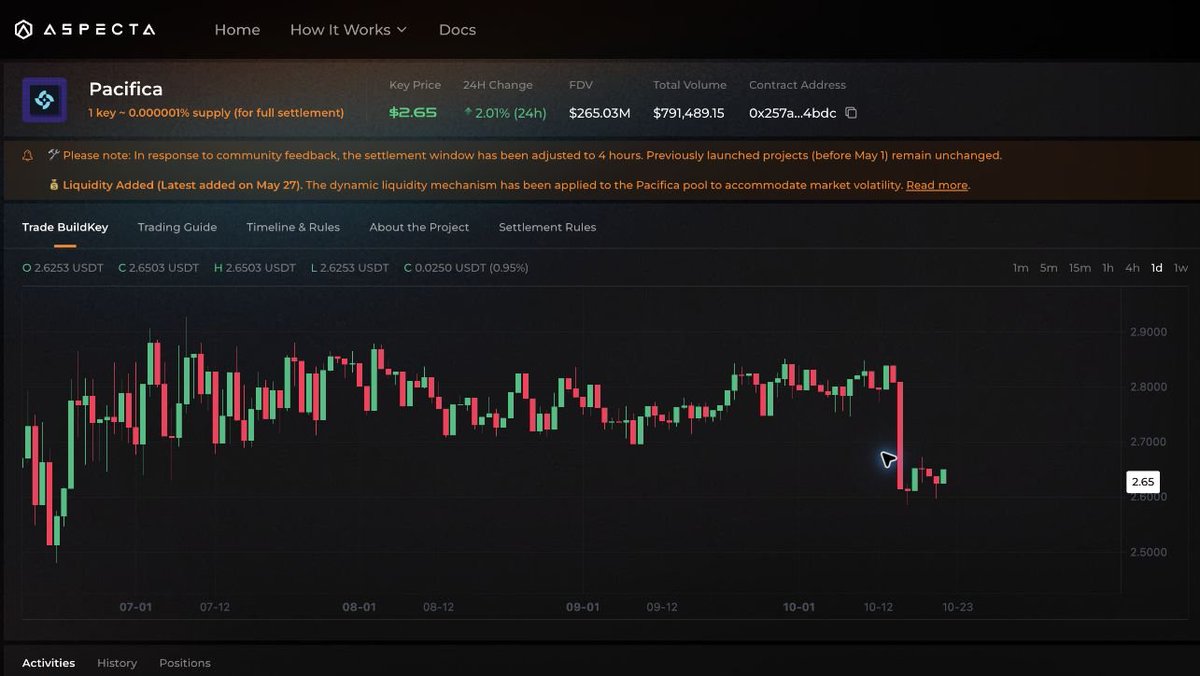
Task: Click the Liquidity Added (Latest added on May 27) text
Action: [182, 185]
